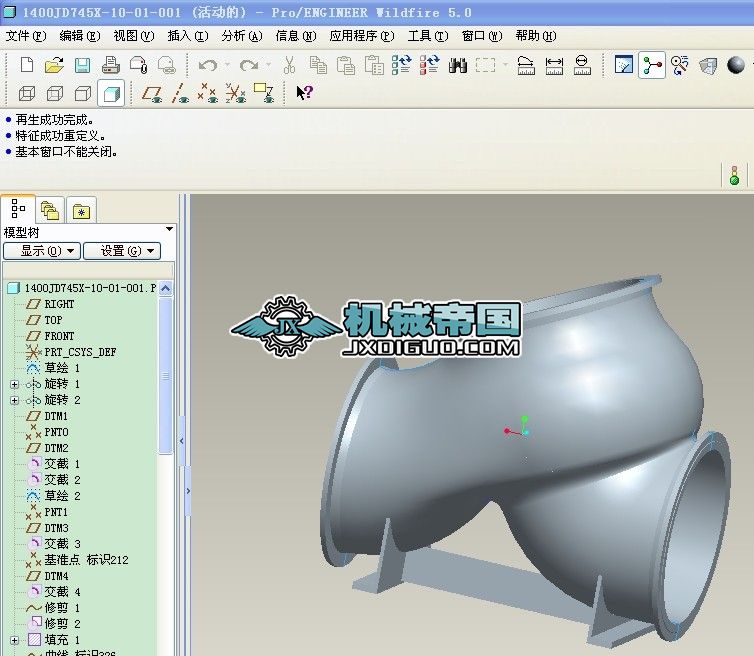Toggle datum axes display

click(x=179, y=93)
